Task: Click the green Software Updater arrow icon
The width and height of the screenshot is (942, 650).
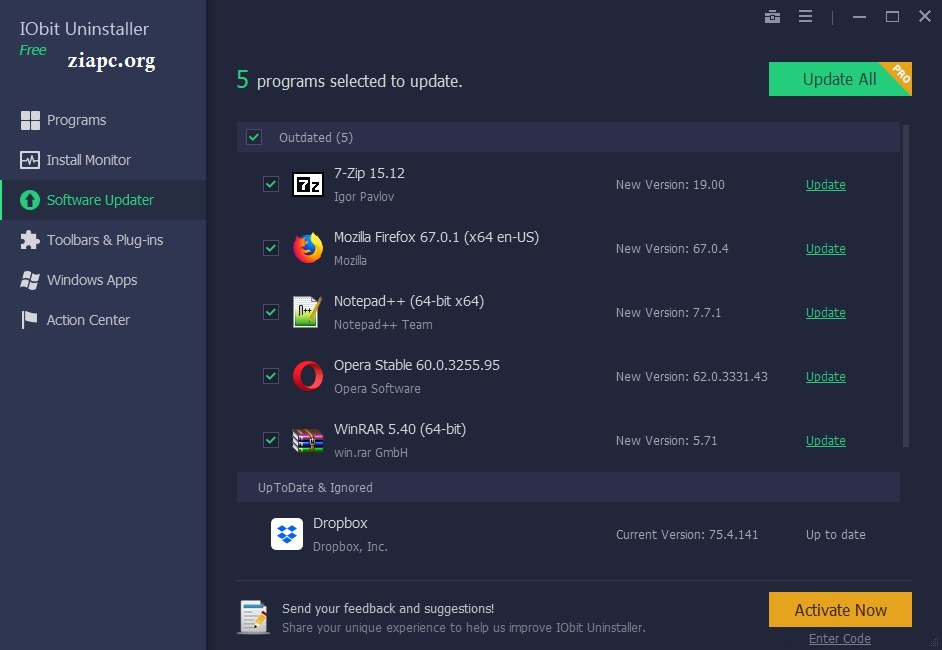Action: (x=30, y=200)
